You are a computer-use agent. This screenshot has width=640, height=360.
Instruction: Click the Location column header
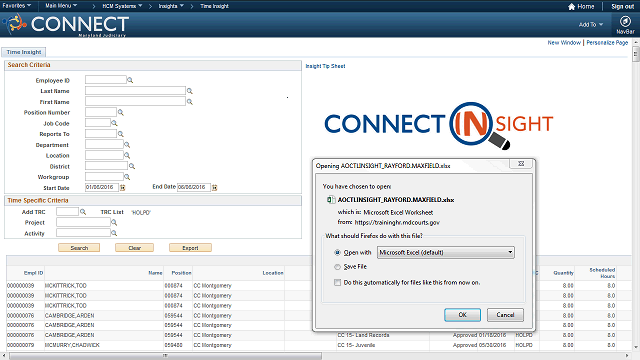273,273
